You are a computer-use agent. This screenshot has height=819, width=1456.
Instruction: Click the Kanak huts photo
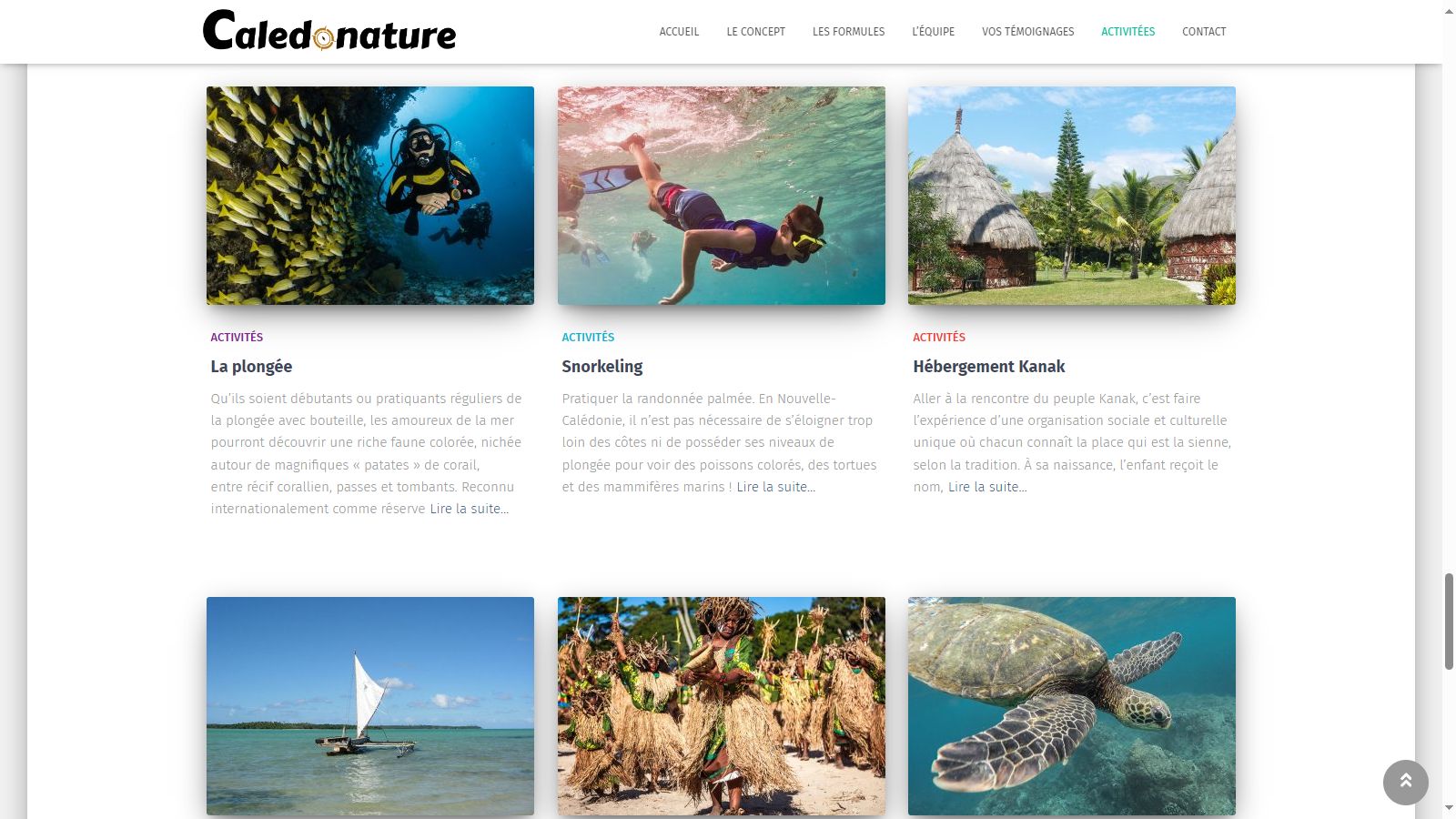(x=1072, y=196)
